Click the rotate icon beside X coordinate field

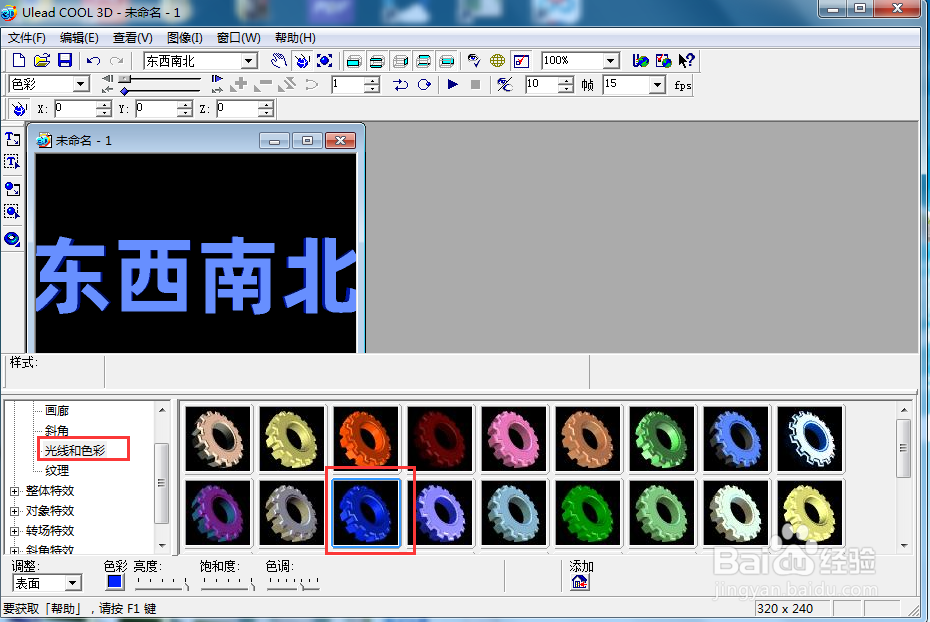[19, 109]
